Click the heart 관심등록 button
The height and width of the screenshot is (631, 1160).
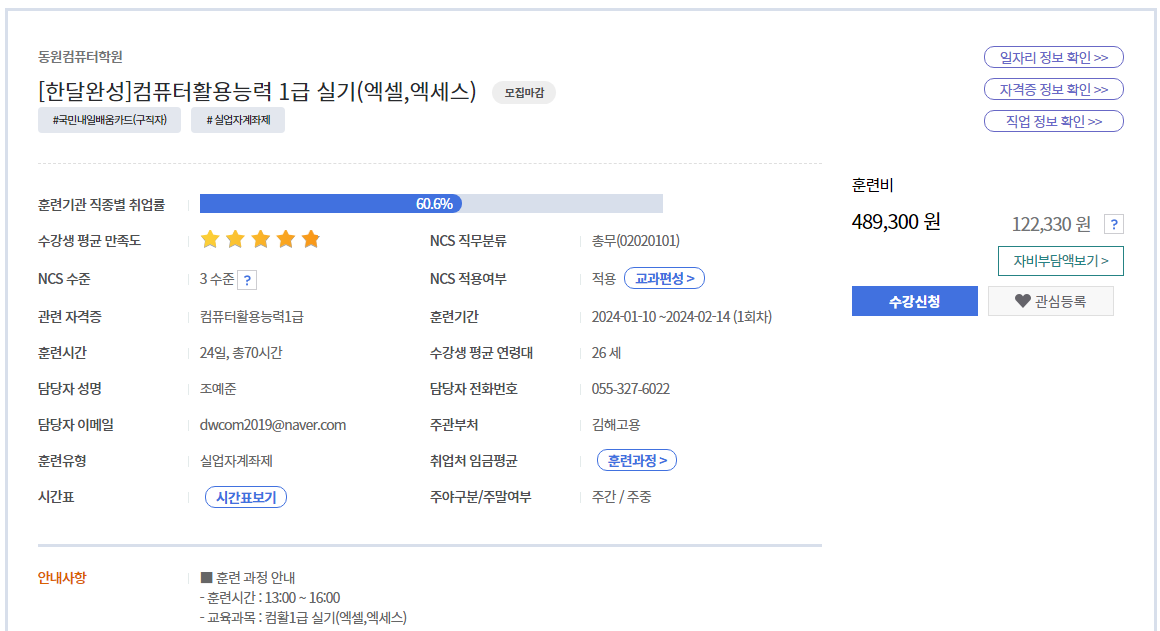1050,301
